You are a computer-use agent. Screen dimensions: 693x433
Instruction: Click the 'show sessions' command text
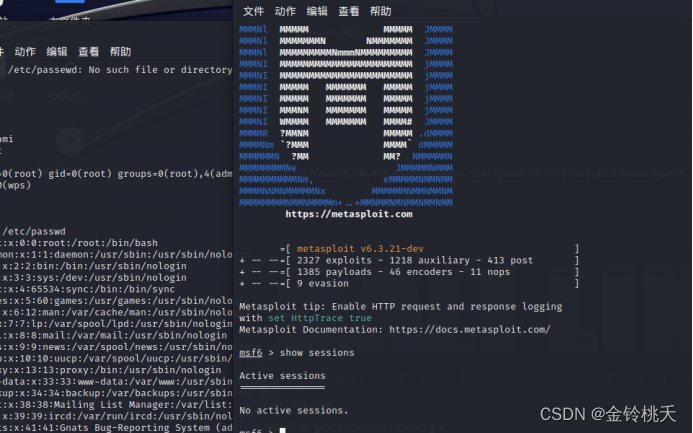[317, 353]
